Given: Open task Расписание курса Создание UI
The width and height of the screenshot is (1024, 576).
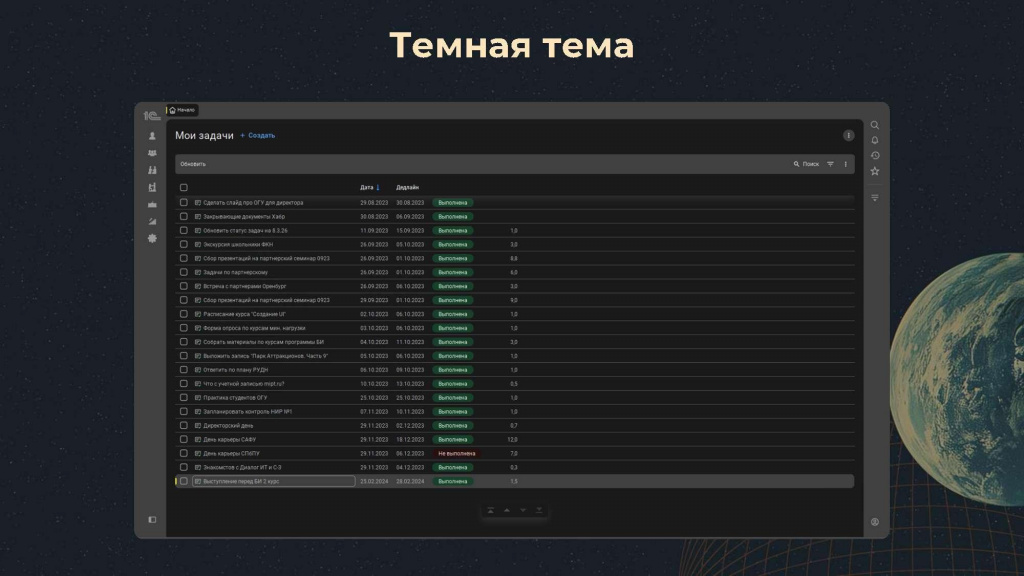Looking at the screenshot, I should point(244,314).
